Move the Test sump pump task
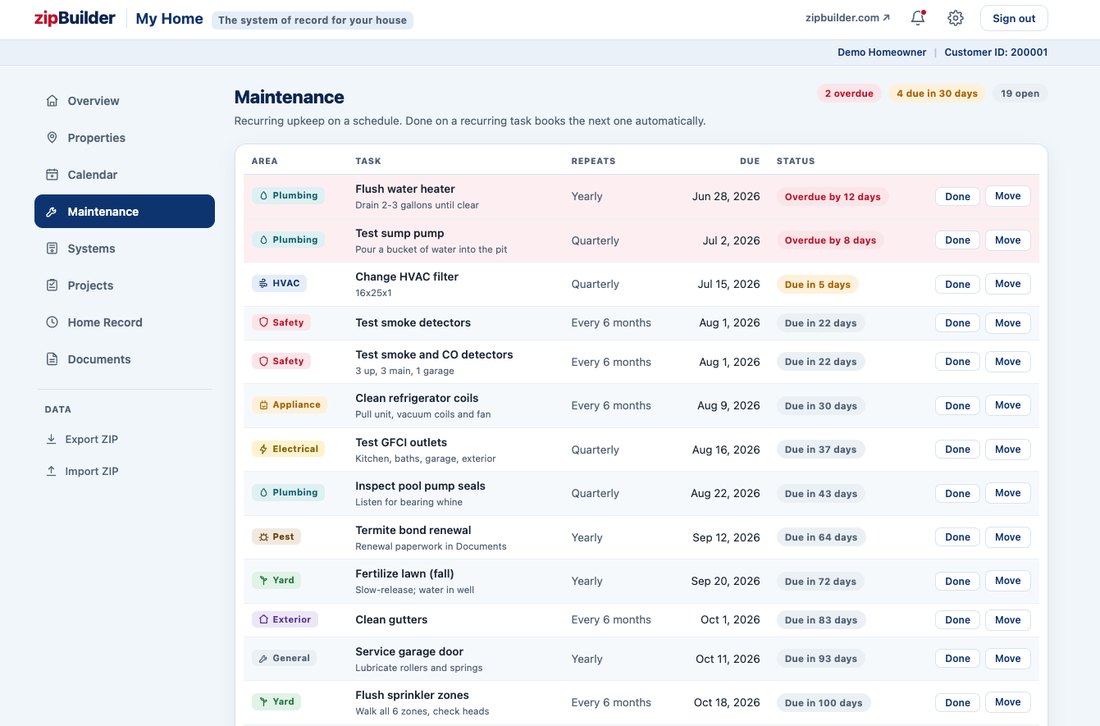This screenshot has height=726, width=1100. pyautogui.click(x=1007, y=240)
